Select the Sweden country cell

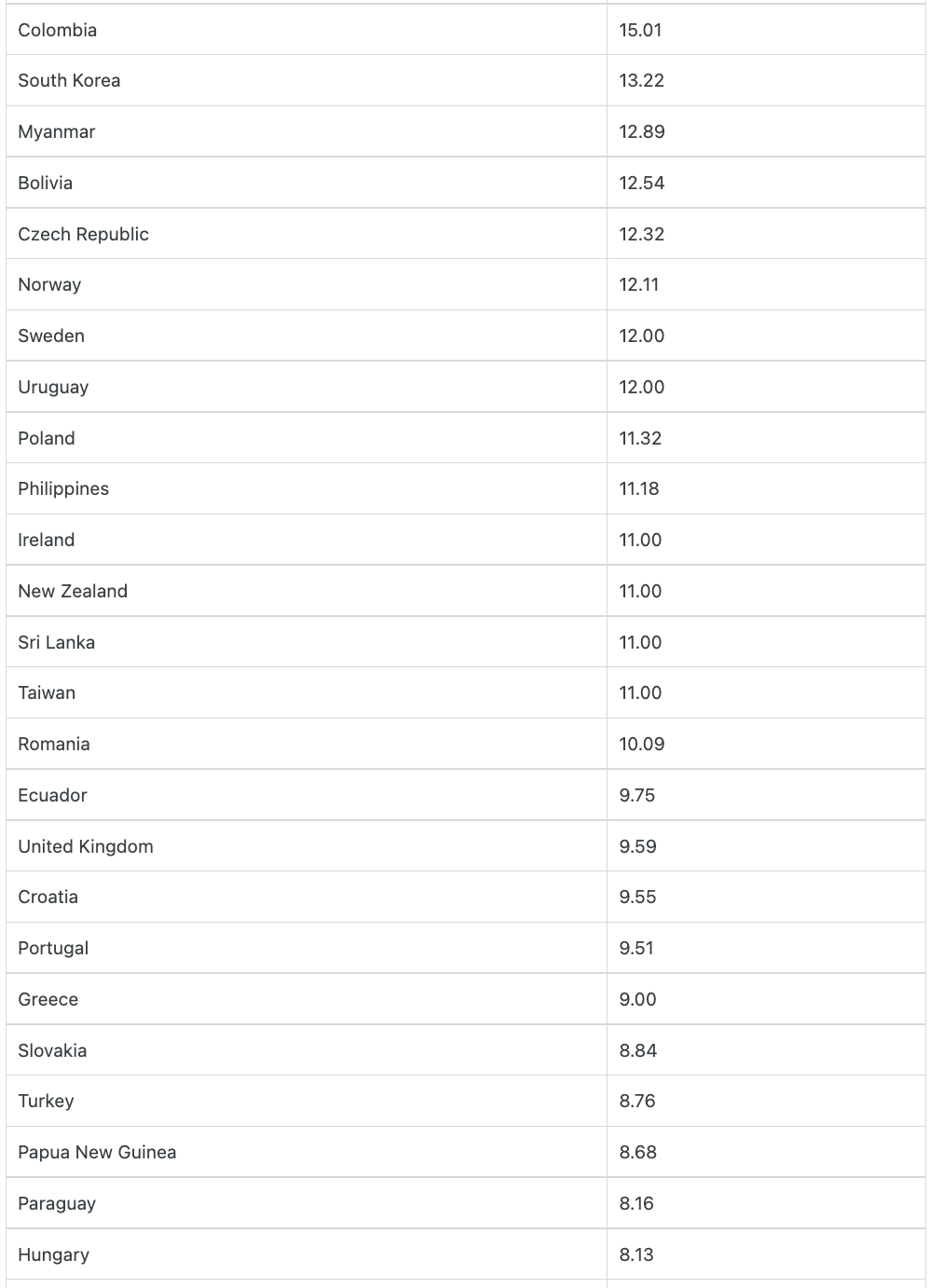(307, 336)
